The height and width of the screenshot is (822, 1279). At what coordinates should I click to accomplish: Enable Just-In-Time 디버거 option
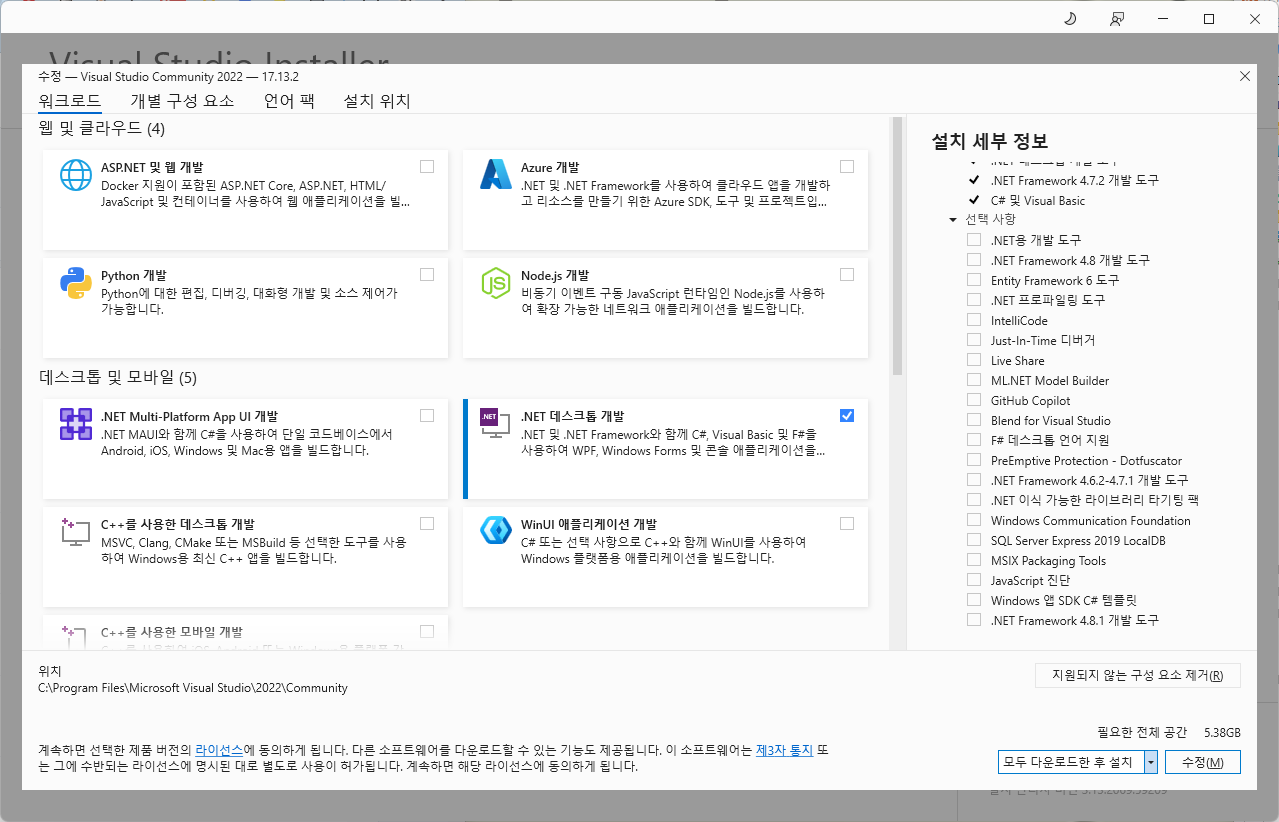(x=974, y=340)
